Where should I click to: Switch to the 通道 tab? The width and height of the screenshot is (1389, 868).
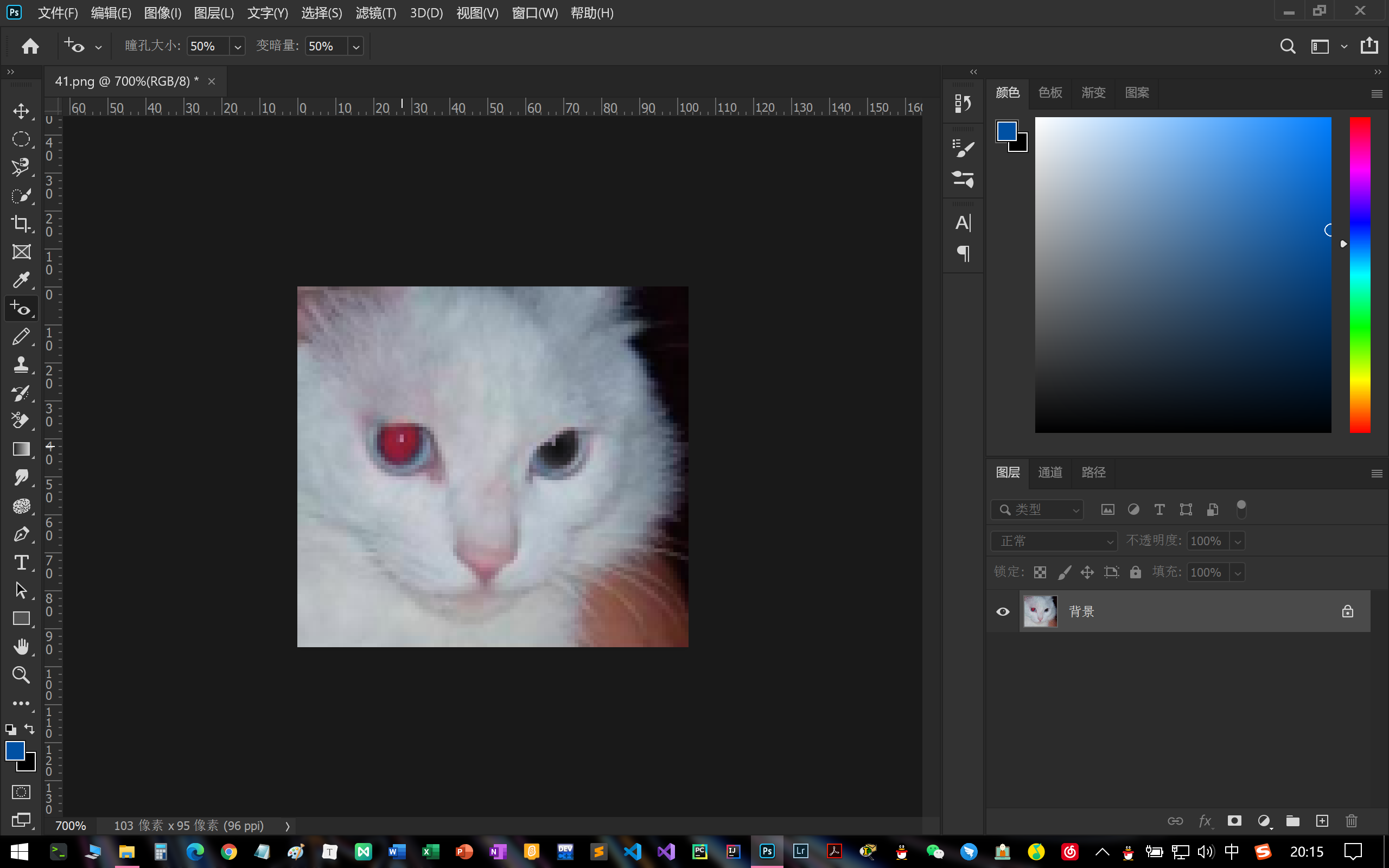(1050, 473)
